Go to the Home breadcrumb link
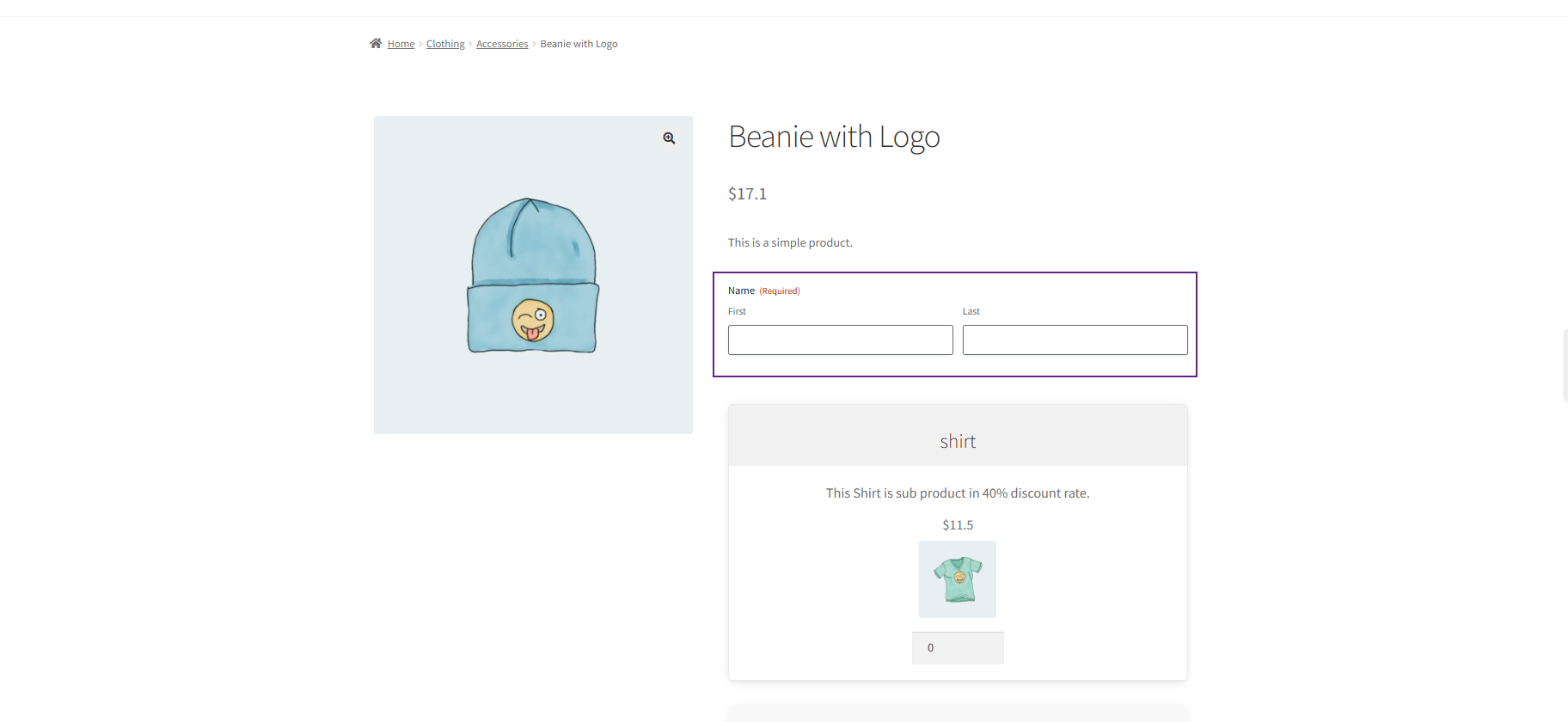 401,44
